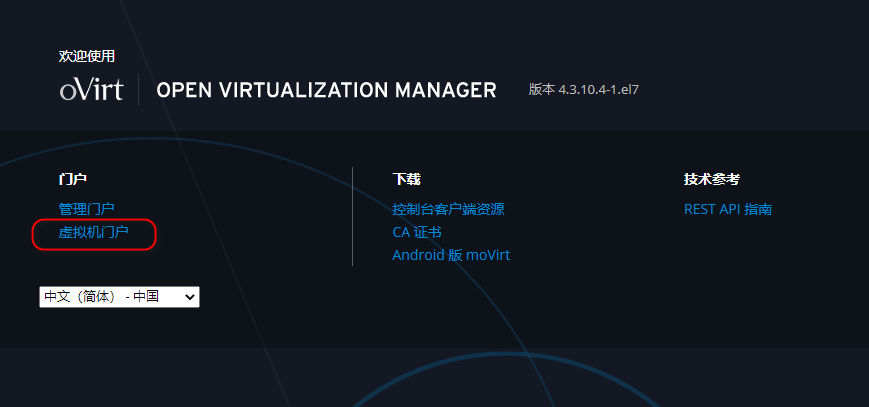Click the 版本 4.3.10.4-1.el7 text

[x=584, y=89]
